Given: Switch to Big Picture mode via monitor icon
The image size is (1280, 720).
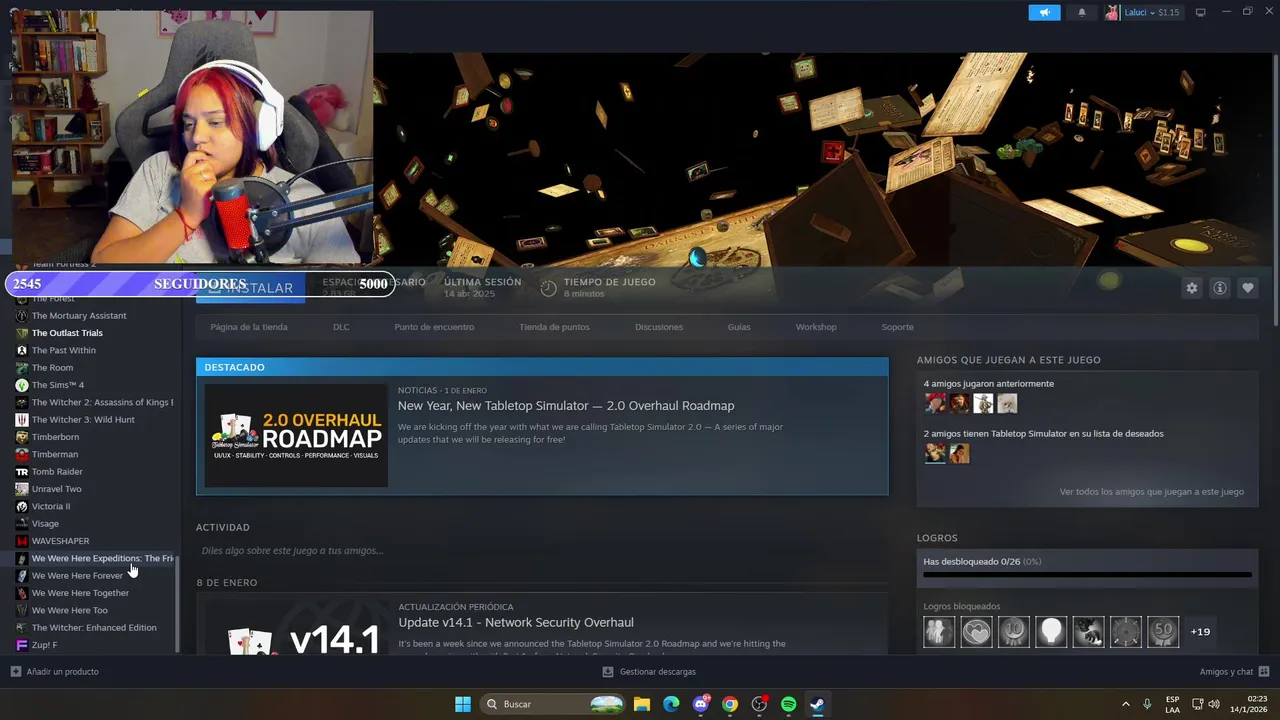Looking at the screenshot, I should [1201, 12].
